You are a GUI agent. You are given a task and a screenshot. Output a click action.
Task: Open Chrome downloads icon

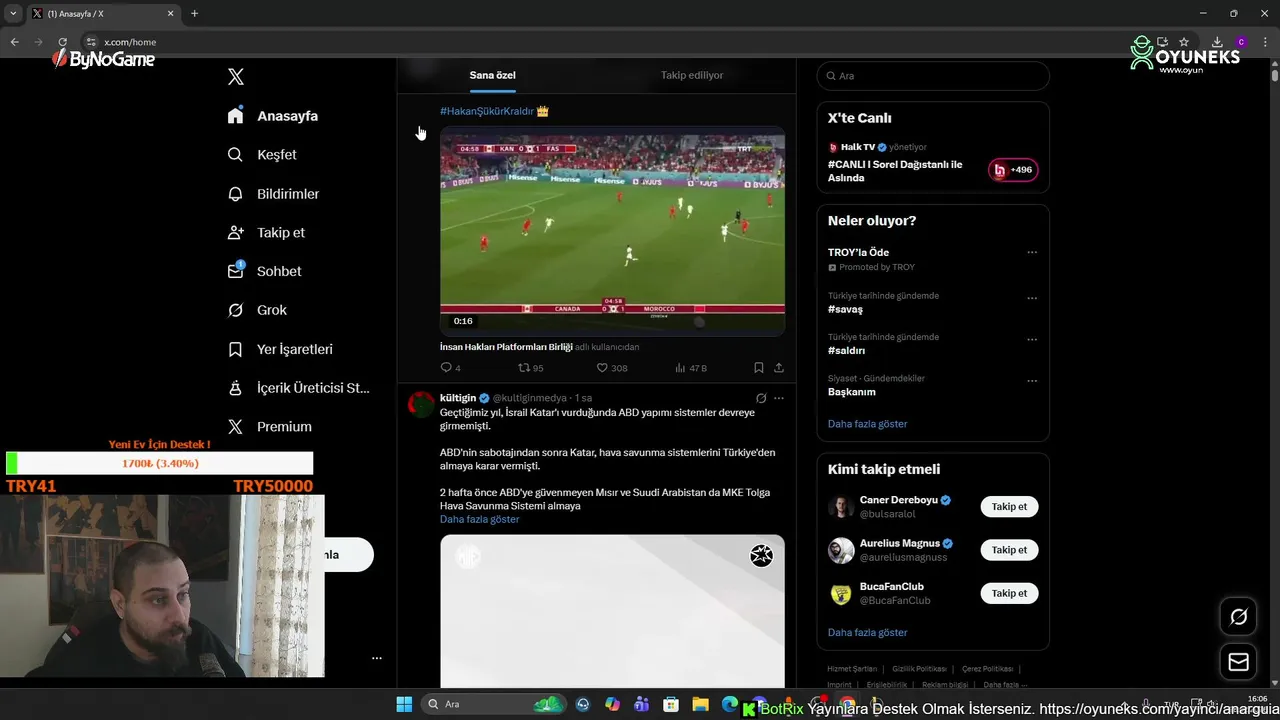click(x=1217, y=42)
